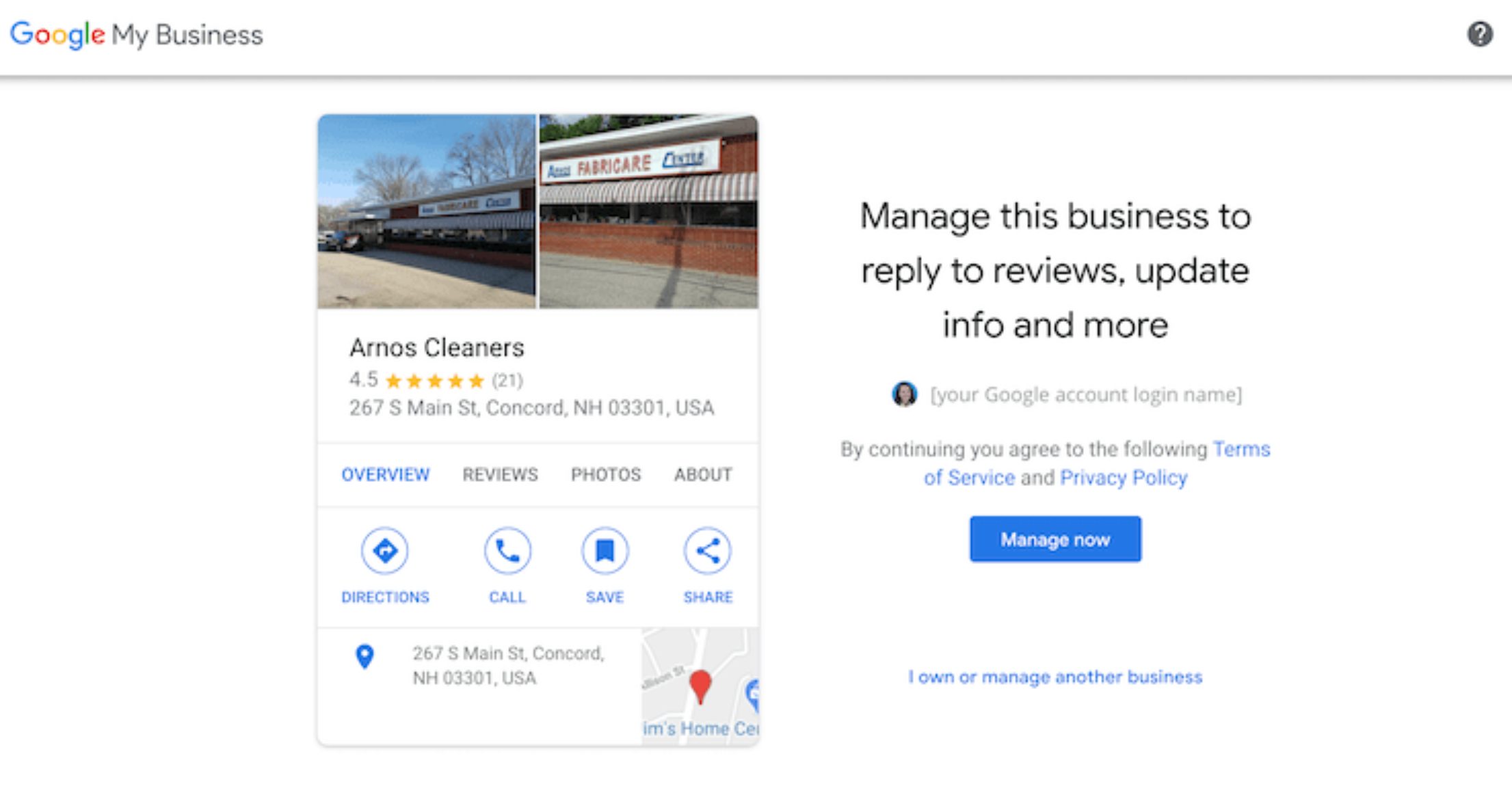Go to the About tab
Viewport: 1512px width, 799px height.
point(703,474)
